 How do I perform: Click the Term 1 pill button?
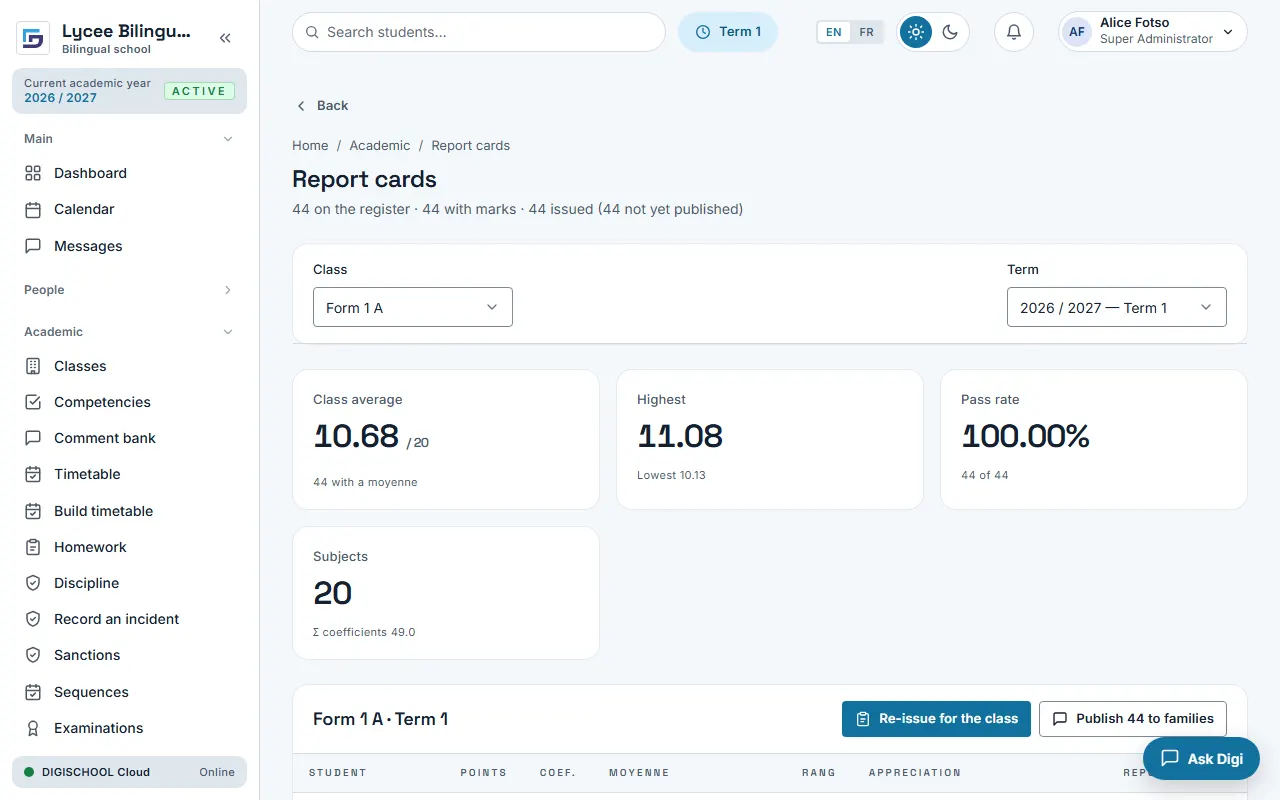(728, 32)
